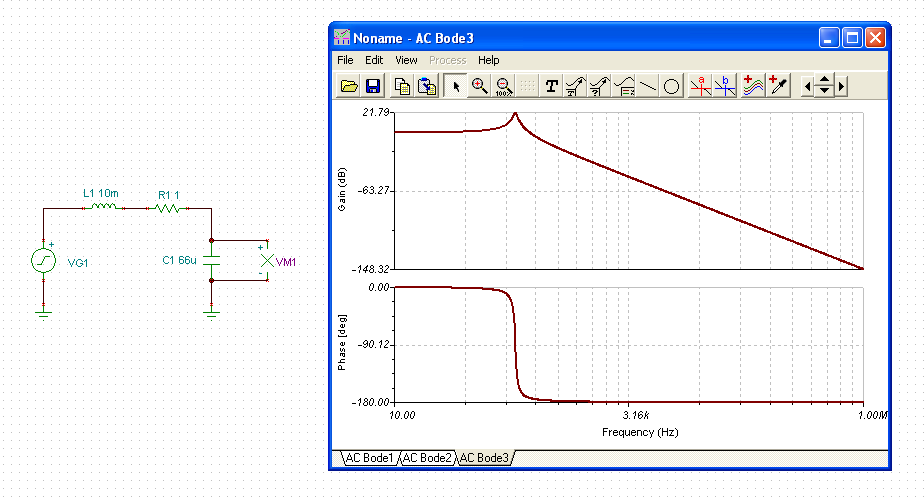Click the 'Frequency (Hz)' axis label
This screenshot has width=924, height=499.
pyautogui.click(x=640, y=432)
